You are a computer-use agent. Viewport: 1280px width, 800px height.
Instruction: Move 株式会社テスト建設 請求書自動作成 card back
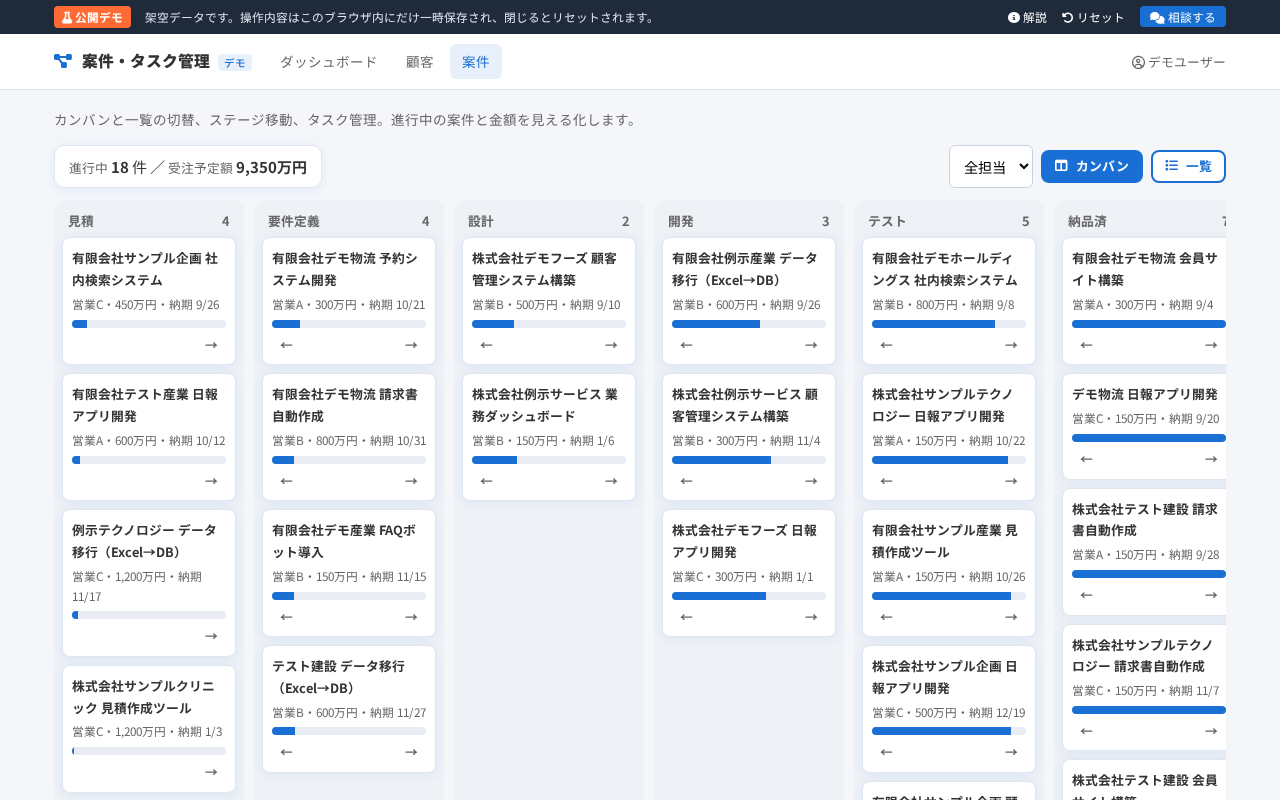[1087, 595]
